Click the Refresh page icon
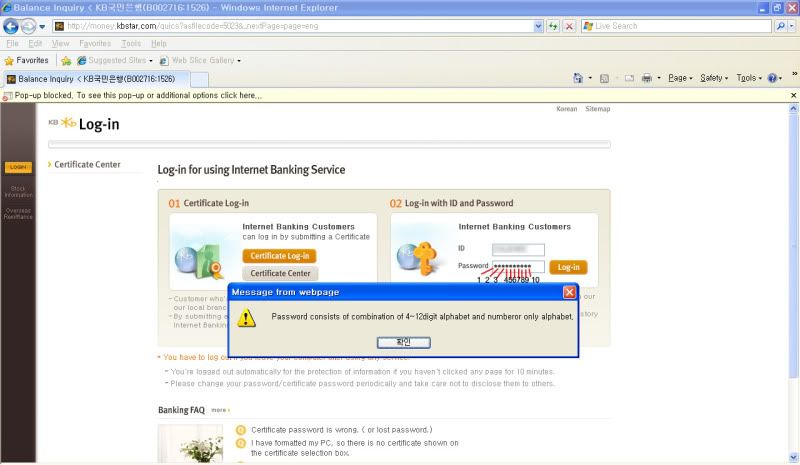 coord(552,26)
